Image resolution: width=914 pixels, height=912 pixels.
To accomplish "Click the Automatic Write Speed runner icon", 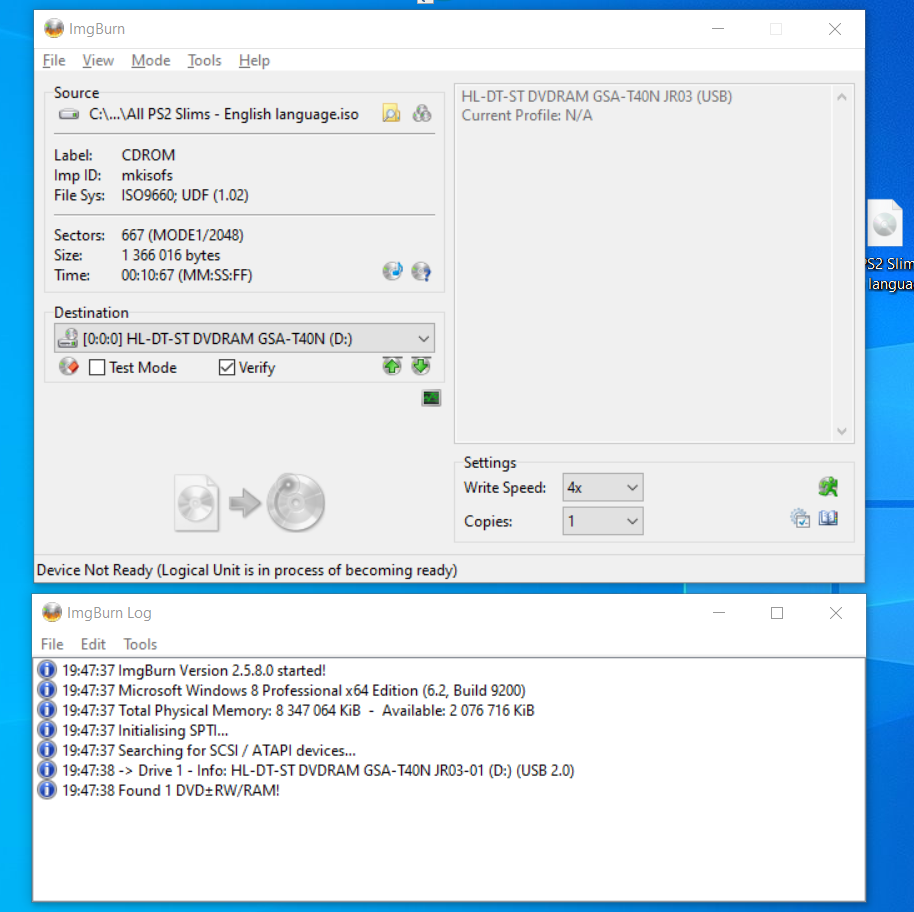I will point(828,487).
